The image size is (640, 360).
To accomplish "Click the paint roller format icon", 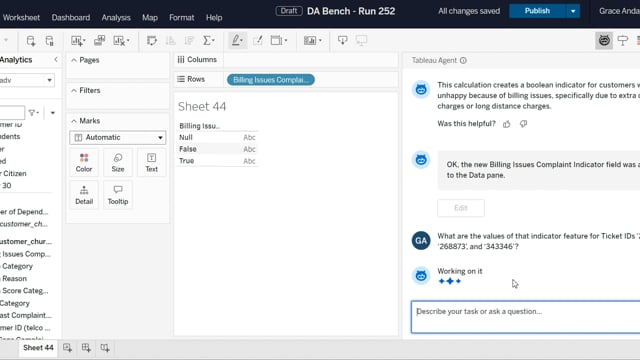I will 622,40.
